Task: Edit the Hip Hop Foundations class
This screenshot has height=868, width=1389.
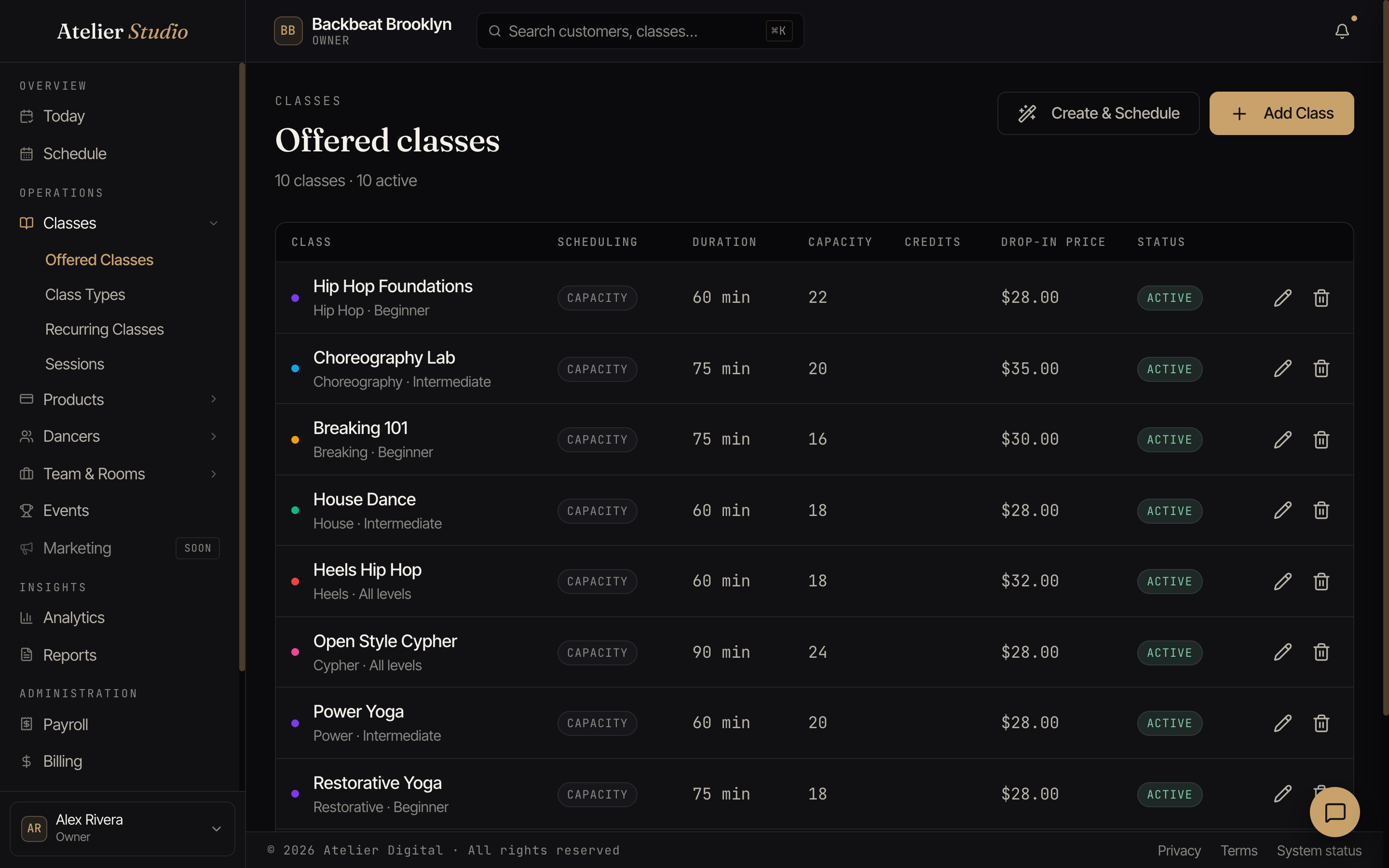Action: point(1283,298)
